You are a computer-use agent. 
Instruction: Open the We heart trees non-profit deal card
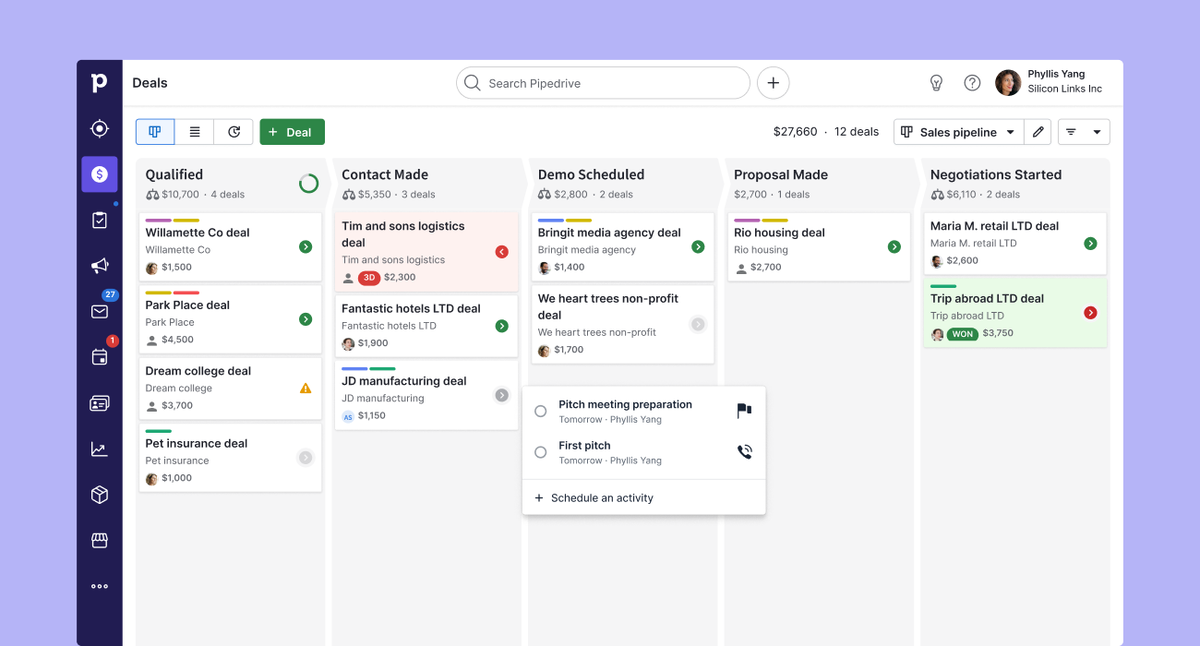[x=622, y=324]
